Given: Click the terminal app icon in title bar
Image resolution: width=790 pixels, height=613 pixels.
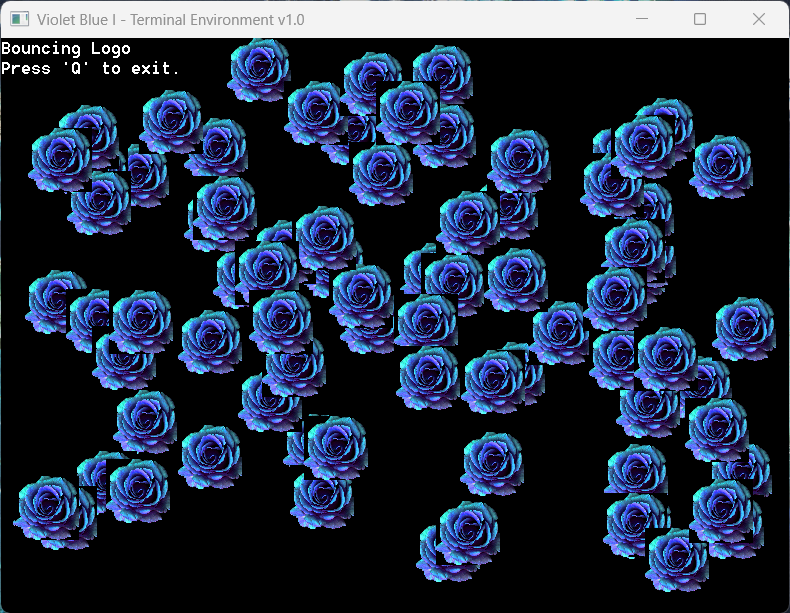Looking at the screenshot, I should coord(20,20).
